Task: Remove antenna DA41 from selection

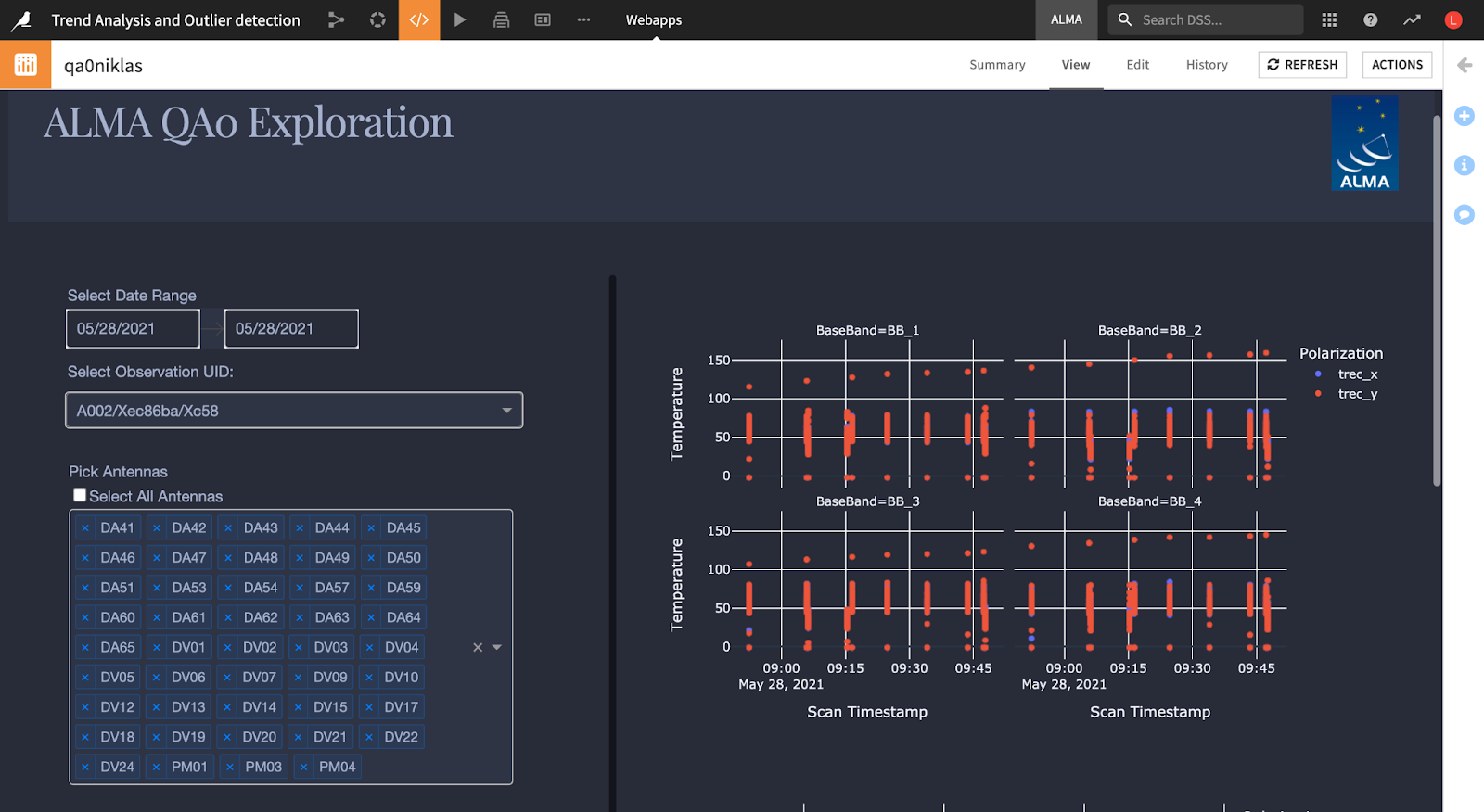Action: point(85,528)
